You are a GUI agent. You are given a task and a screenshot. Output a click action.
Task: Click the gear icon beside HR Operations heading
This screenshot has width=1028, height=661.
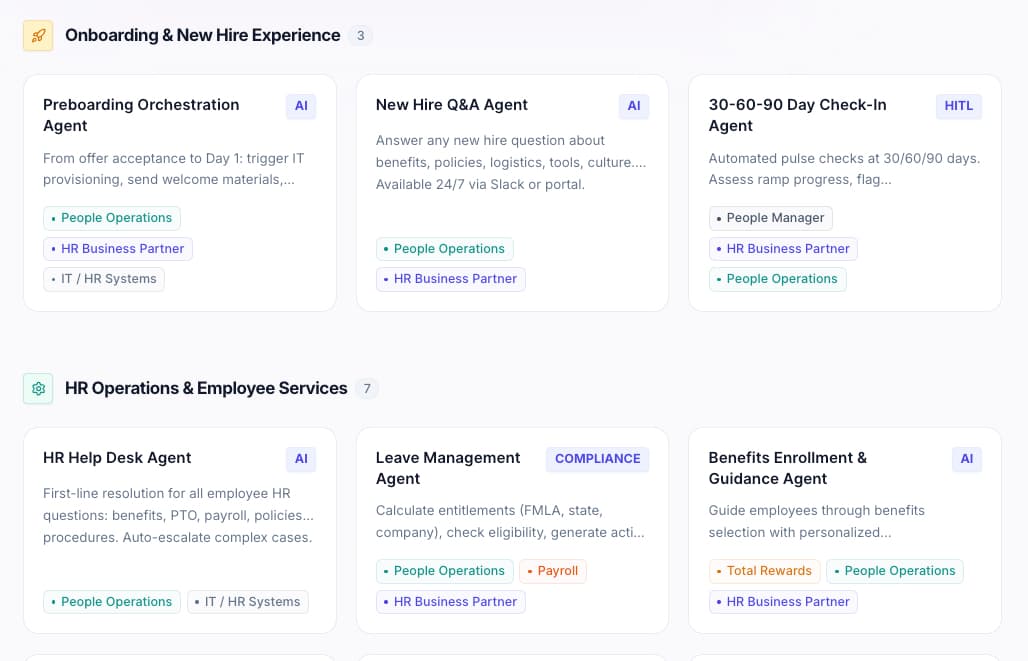(38, 389)
